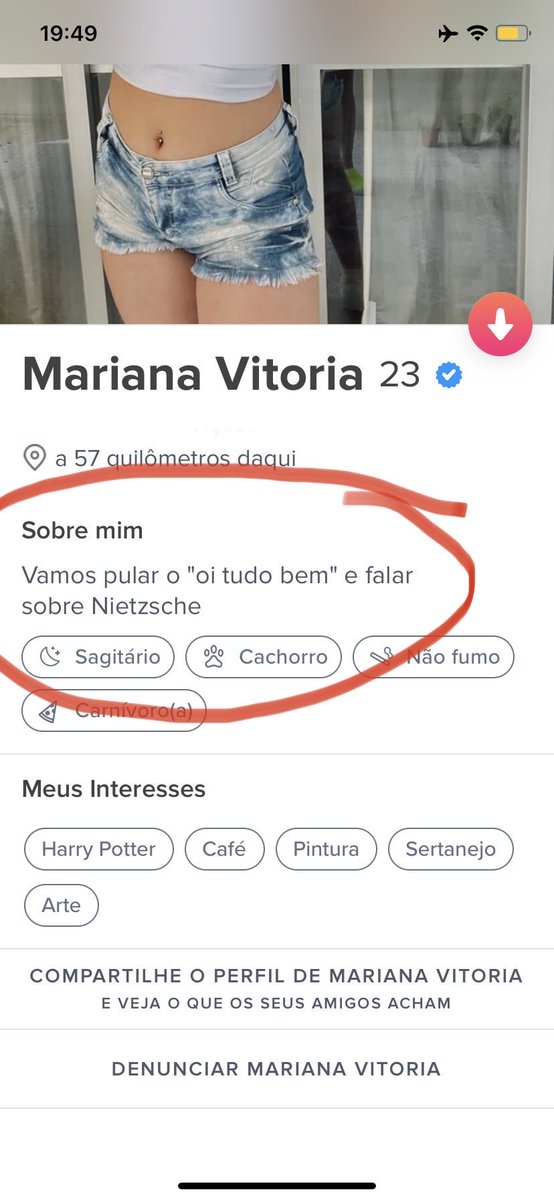Select the Sertanejo interest chip
This screenshot has width=554, height=1200.
(450, 849)
